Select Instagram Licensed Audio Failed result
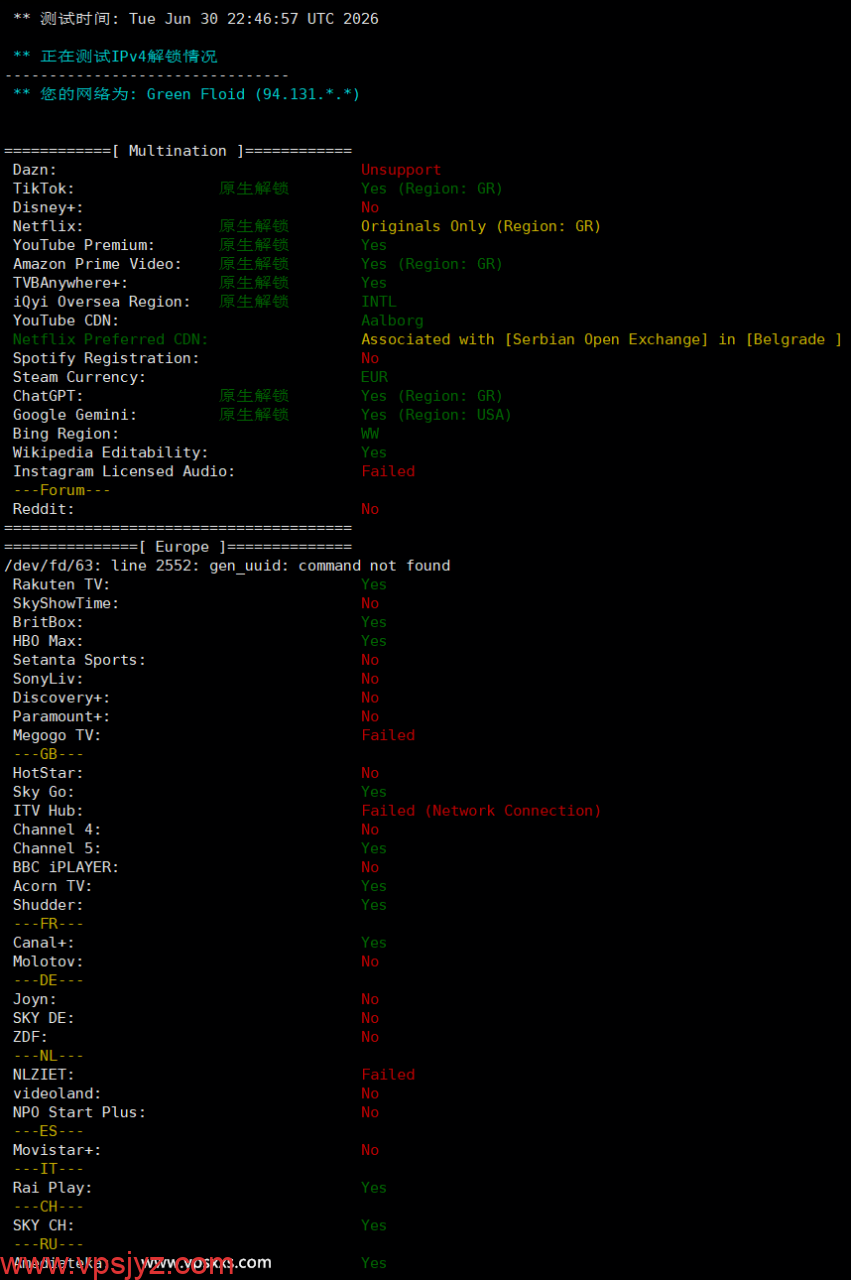 (388, 472)
